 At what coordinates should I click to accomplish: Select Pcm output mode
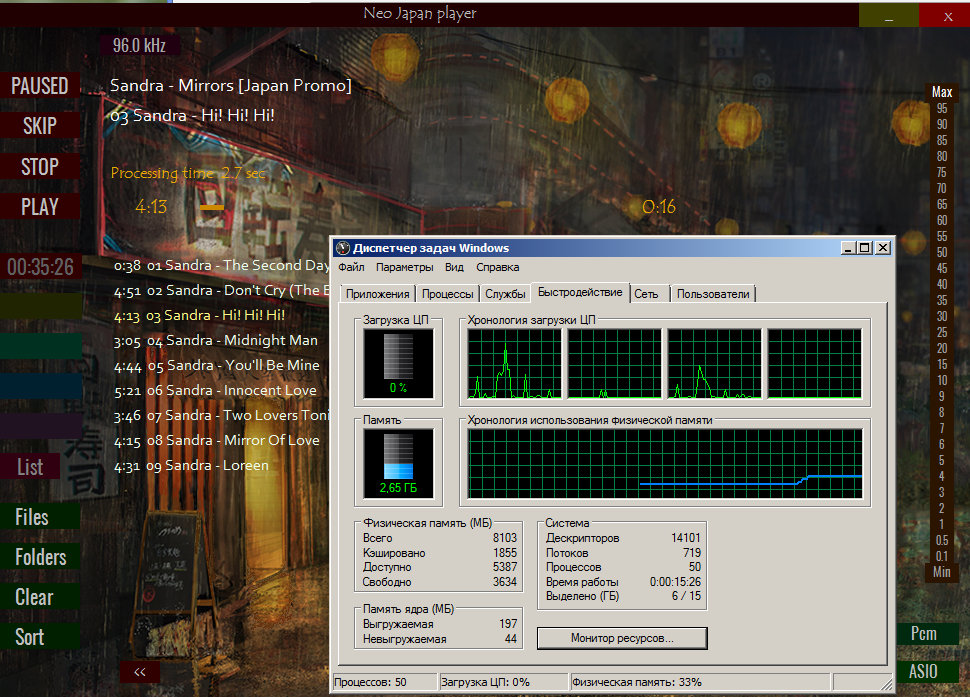click(927, 633)
